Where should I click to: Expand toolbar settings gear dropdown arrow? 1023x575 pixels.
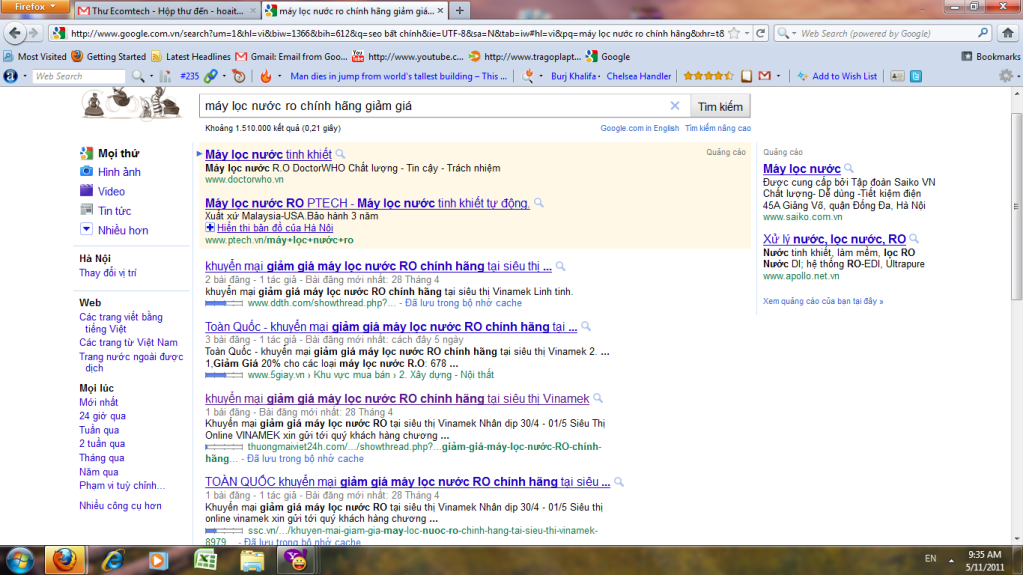1018,76
